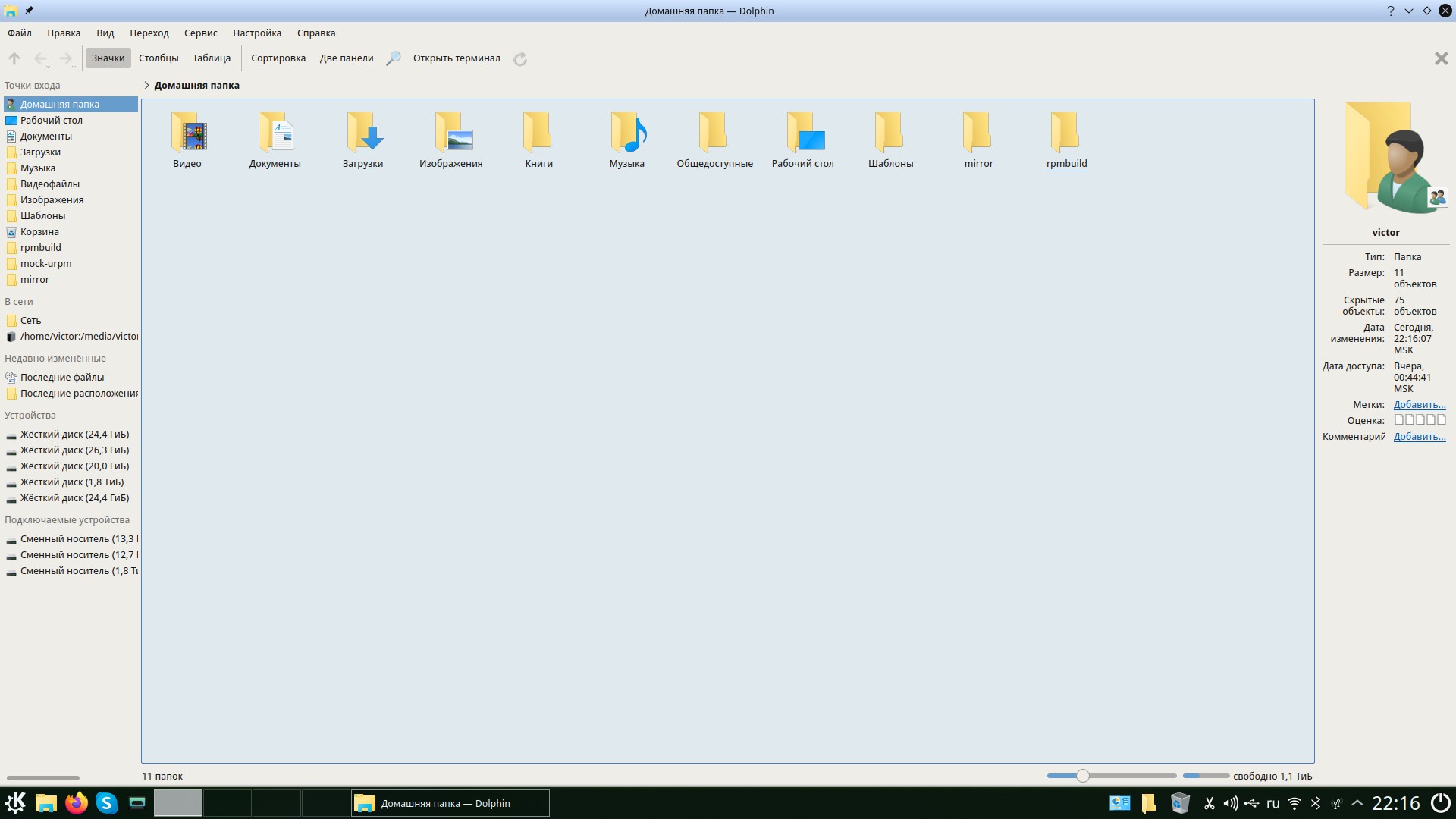Click the Firefox icon in the taskbar
The width and height of the screenshot is (1456, 819).
(76, 803)
